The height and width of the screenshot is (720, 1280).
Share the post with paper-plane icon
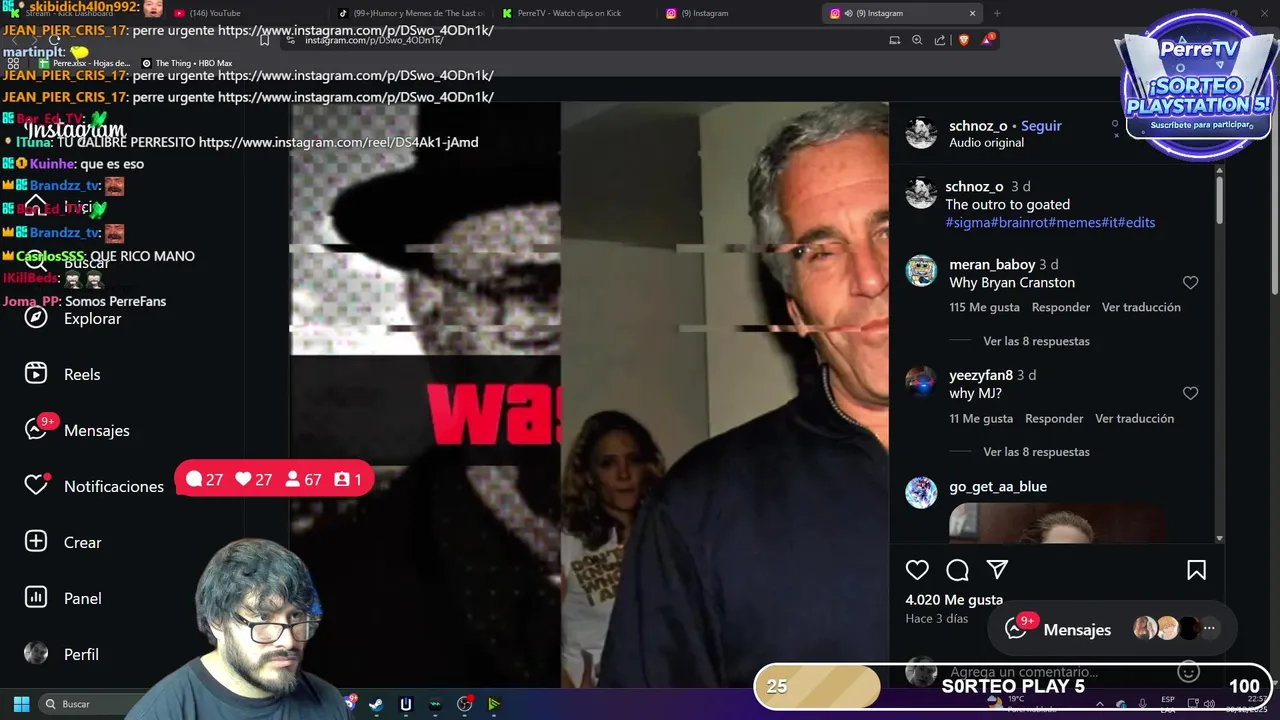[x=997, y=570]
